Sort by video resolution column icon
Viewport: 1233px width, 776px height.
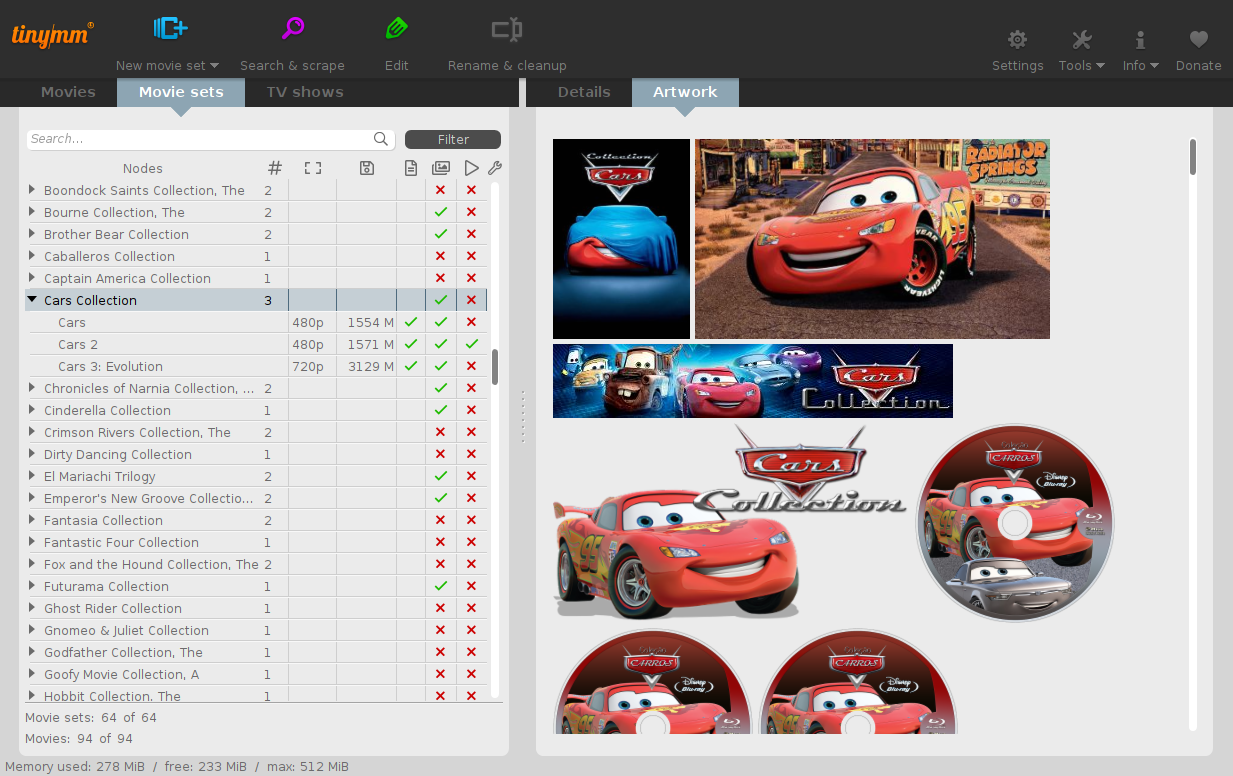313,168
